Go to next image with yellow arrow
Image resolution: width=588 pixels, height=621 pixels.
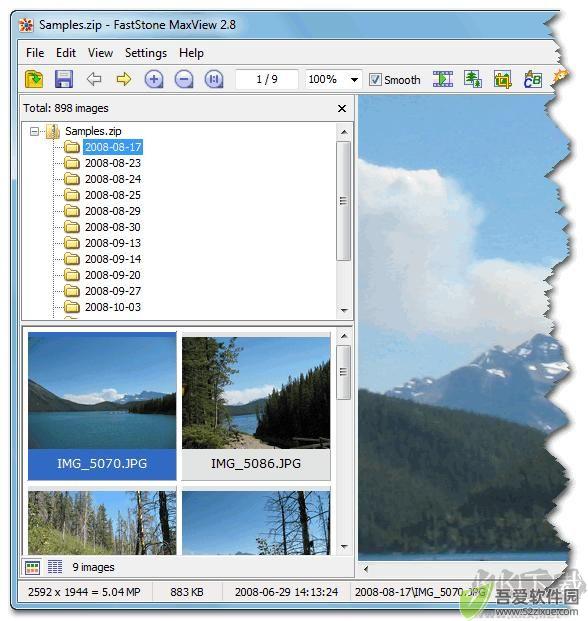pyautogui.click(x=124, y=79)
